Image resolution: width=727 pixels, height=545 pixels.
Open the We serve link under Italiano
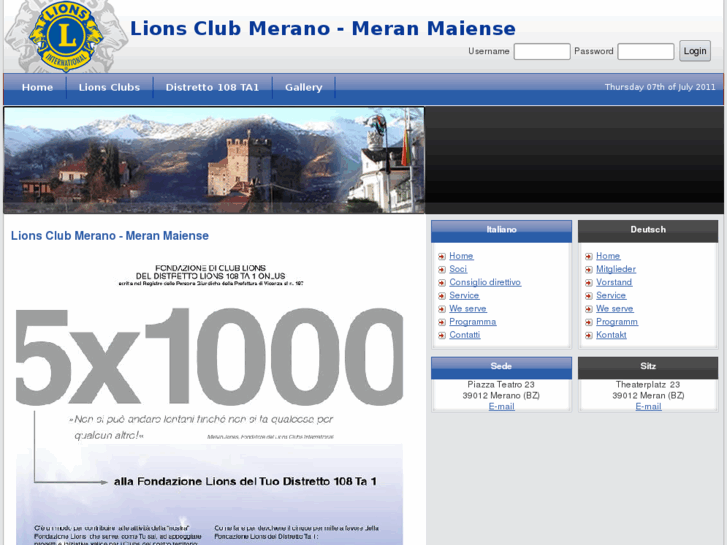467,308
